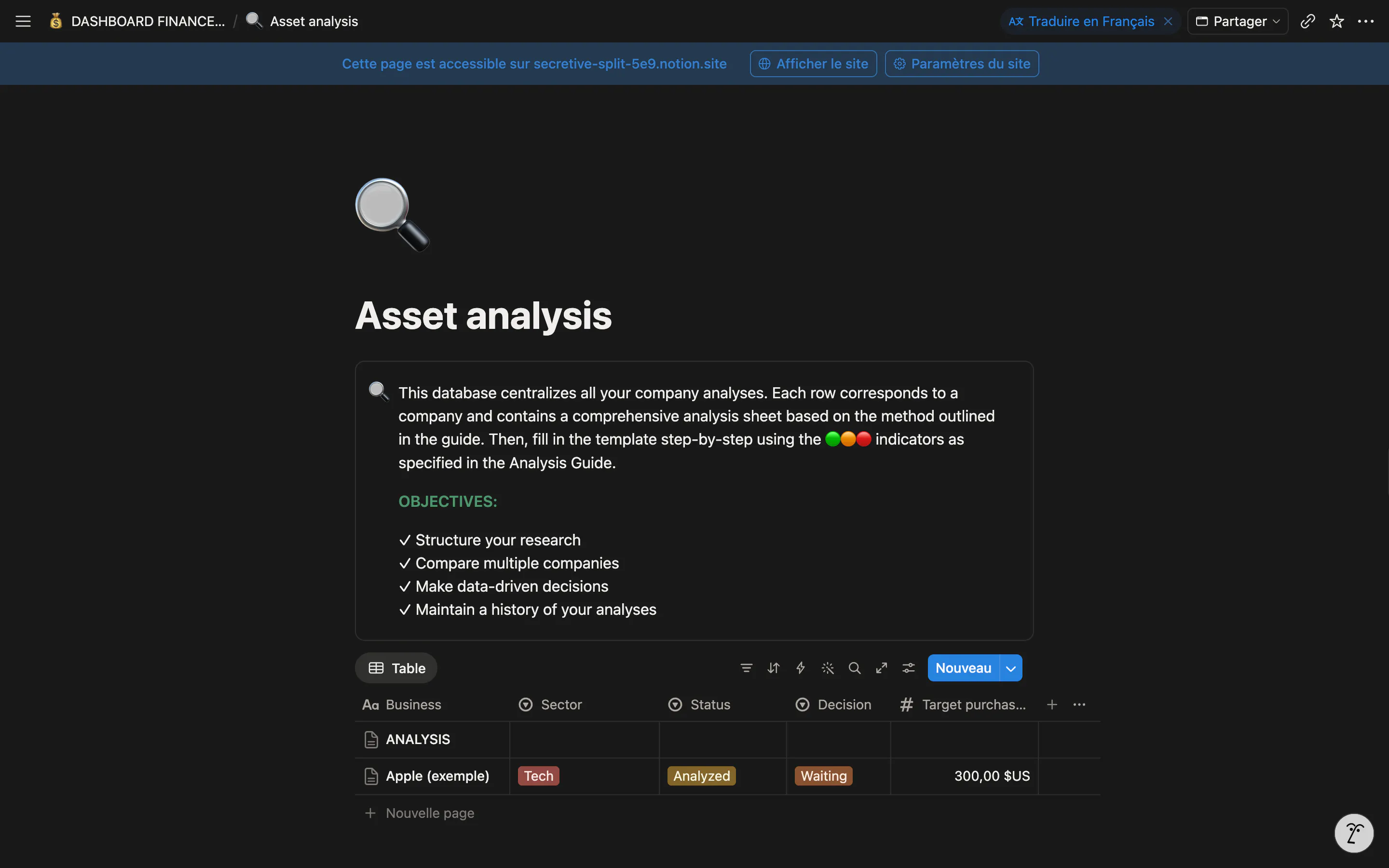
Task: Click the Apple (exemple) page icon
Action: pos(371,776)
